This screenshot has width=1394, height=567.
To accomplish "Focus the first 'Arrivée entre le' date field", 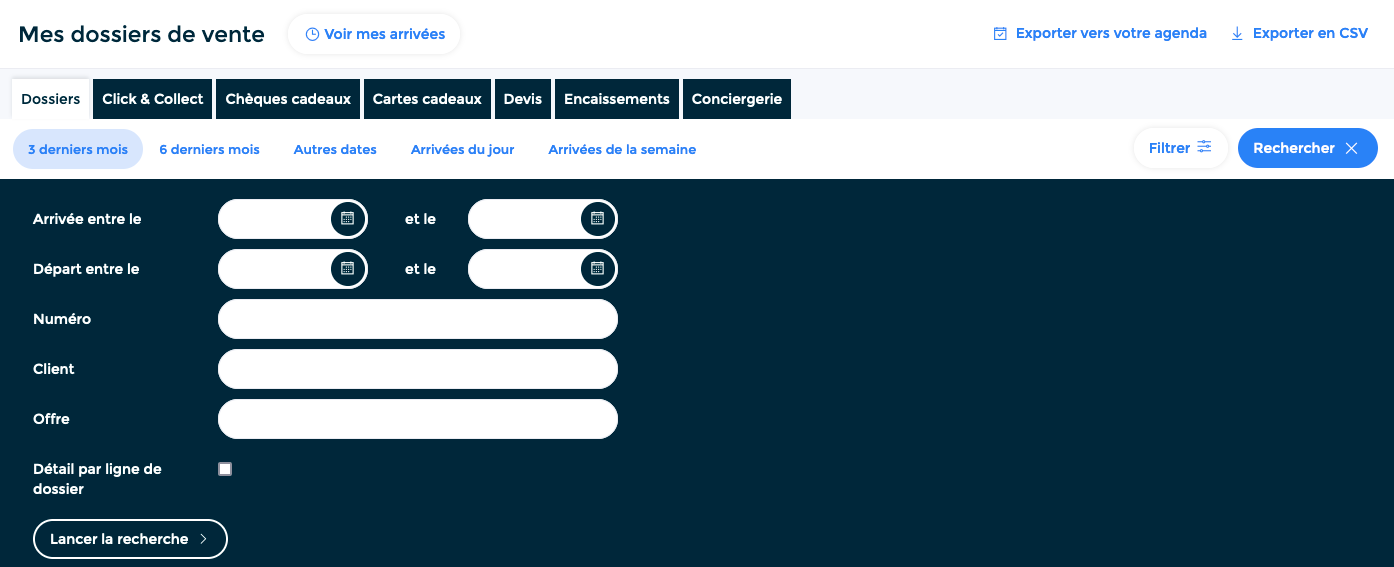I will (275, 218).
